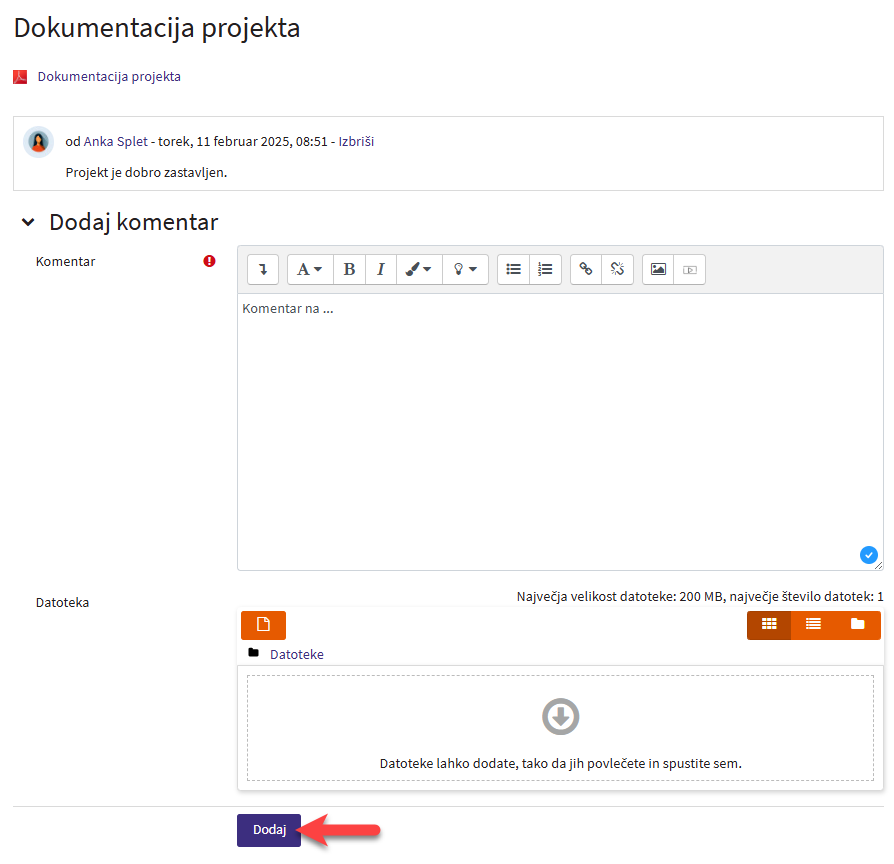Screen dimensions: 894x864
Task: Toggle italic formatting in comment editor
Action: (x=380, y=269)
